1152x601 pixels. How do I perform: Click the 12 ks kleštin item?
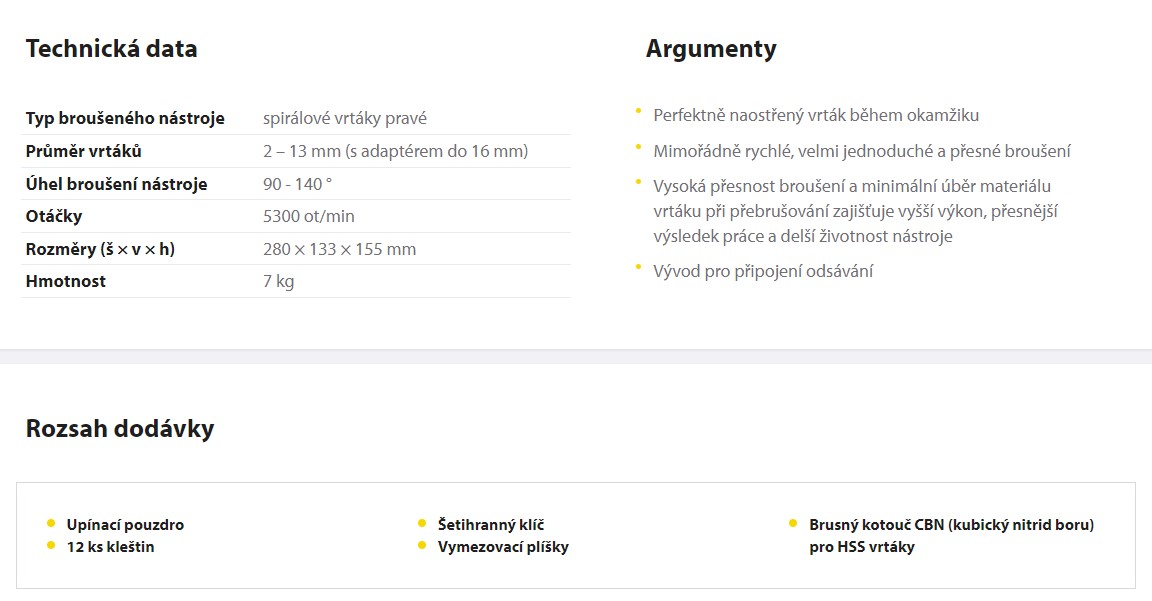click(110, 547)
